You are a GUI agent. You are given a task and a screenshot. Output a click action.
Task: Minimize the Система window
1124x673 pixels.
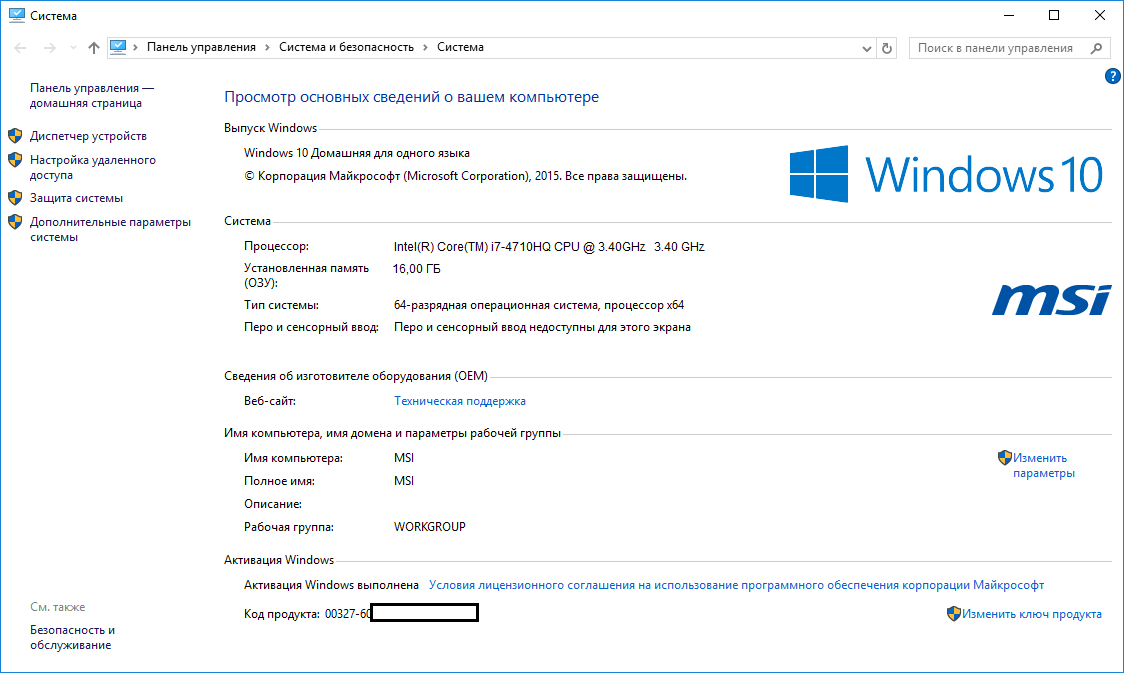1009,15
